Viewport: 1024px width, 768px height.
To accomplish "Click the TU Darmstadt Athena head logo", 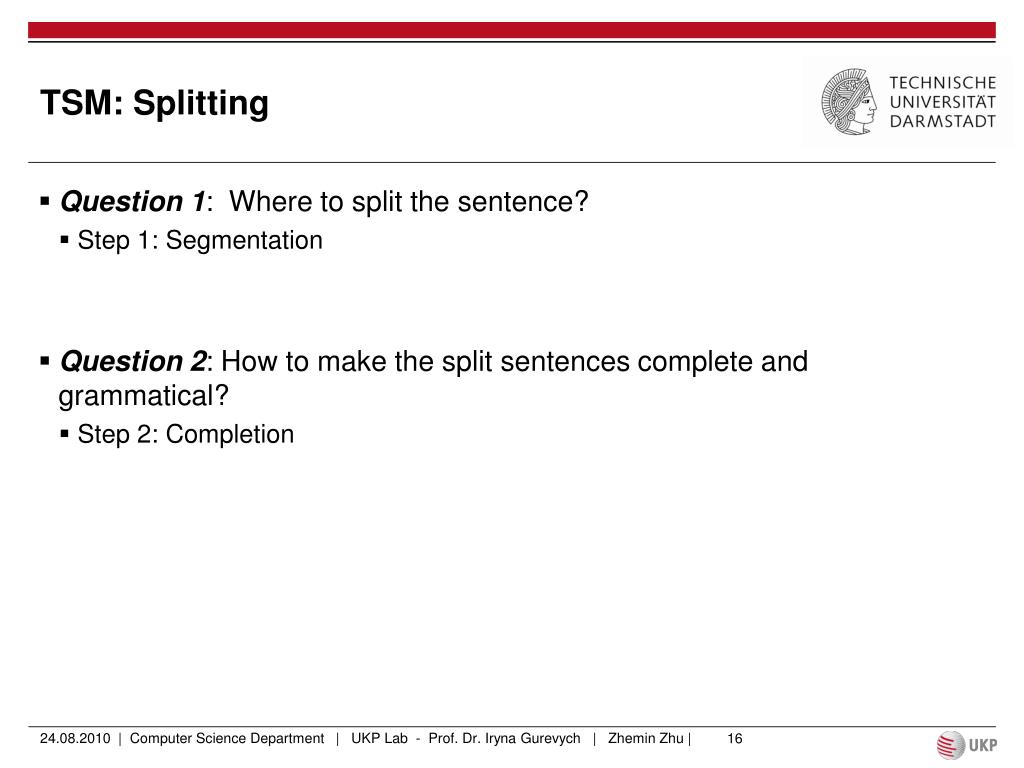I will click(x=849, y=102).
